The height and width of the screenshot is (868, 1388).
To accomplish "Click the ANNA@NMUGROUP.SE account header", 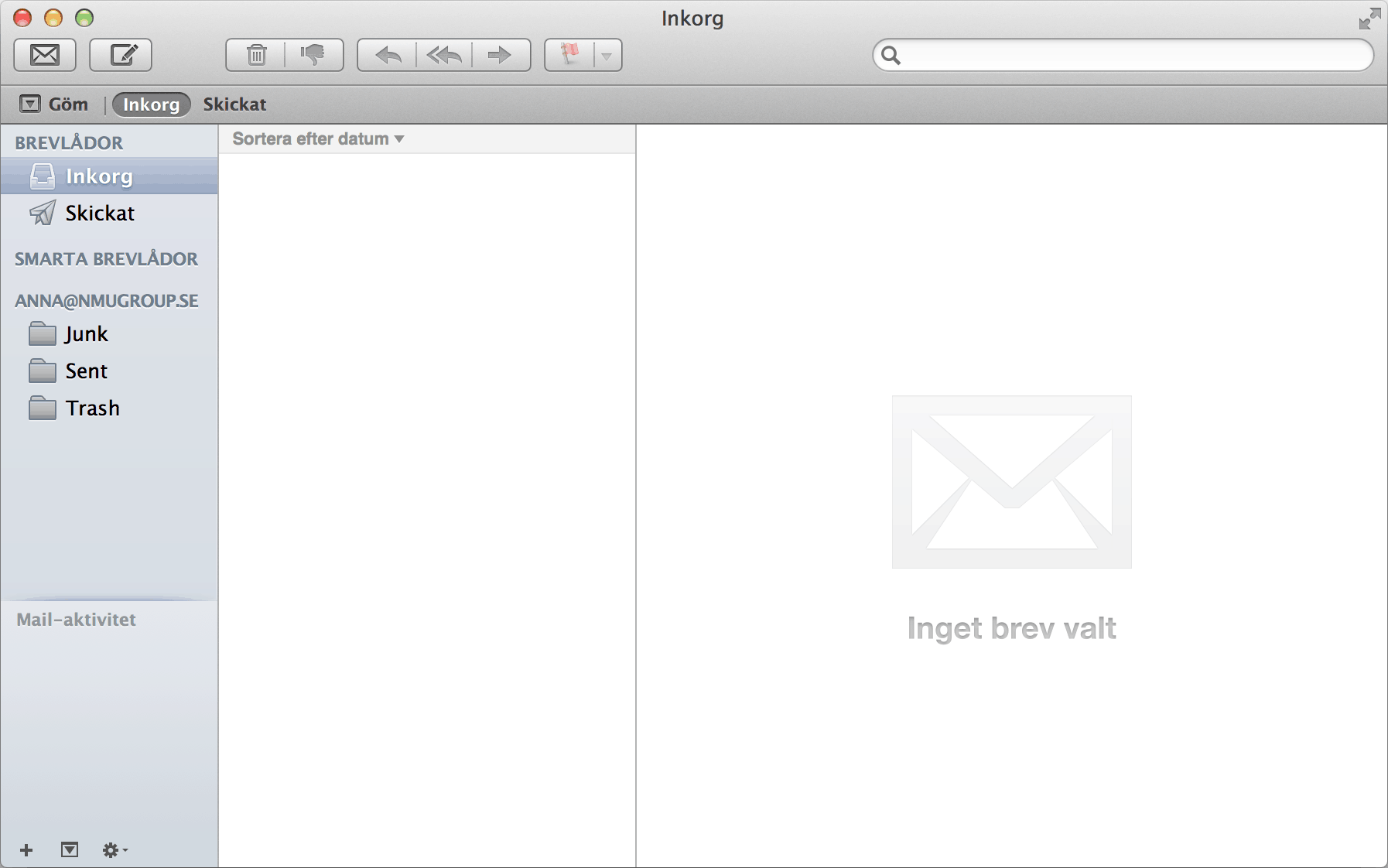I will (107, 301).
